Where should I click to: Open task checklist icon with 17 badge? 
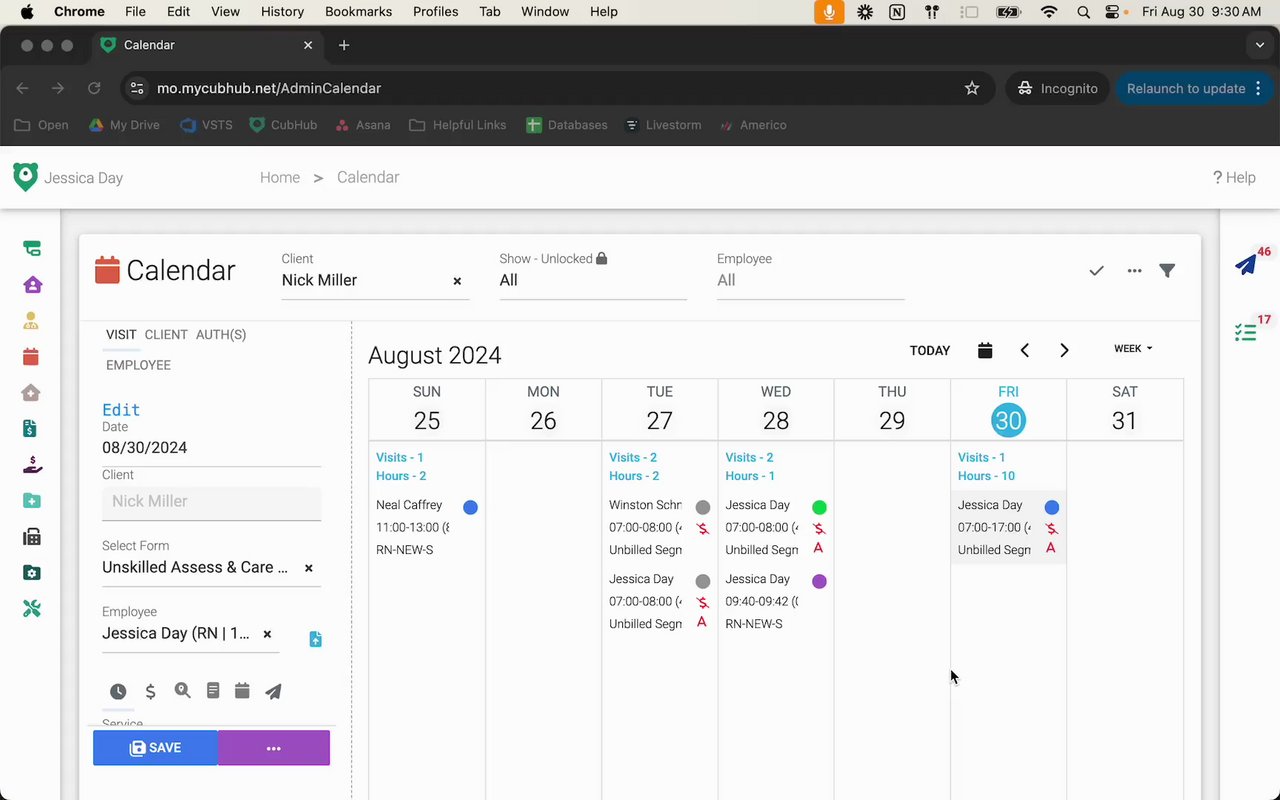(x=1246, y=333)
